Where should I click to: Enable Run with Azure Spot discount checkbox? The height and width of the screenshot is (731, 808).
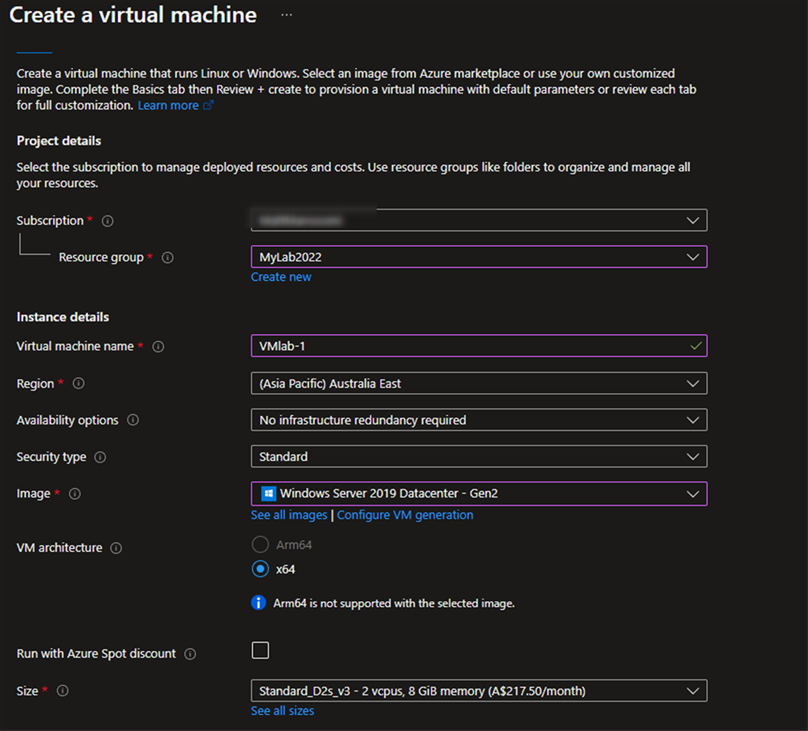point(260,650)
